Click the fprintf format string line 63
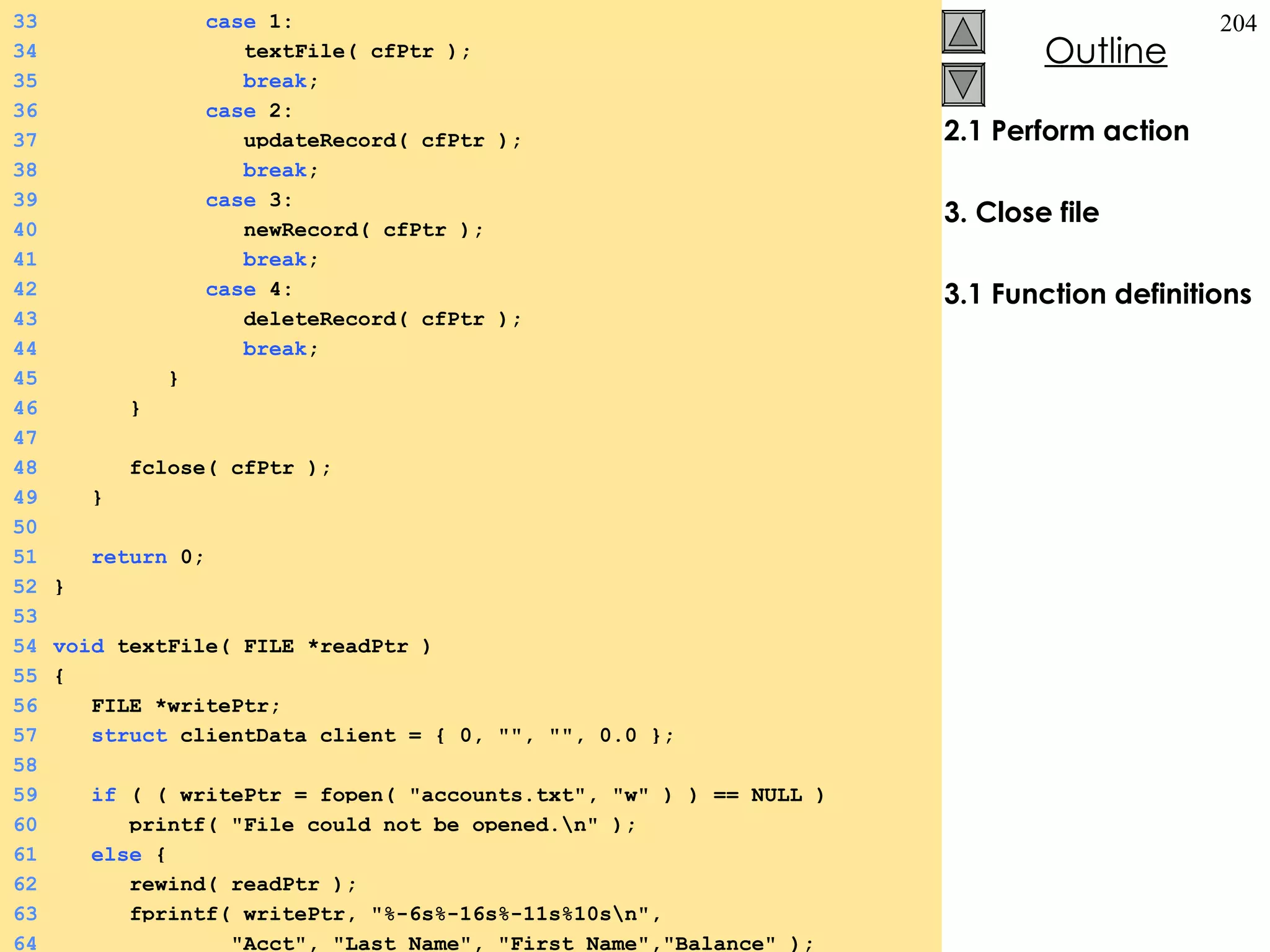Image resolution: width=1270 pixels, height=952 pixels. coord(396,914)
